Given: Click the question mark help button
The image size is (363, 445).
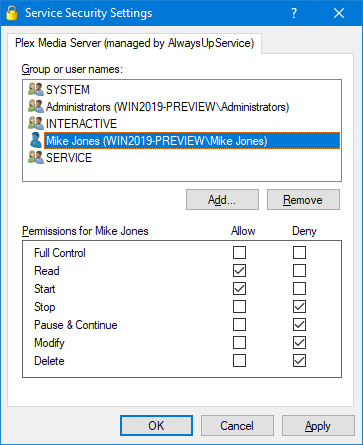Looking at the screenshot, I should point(294,13).
